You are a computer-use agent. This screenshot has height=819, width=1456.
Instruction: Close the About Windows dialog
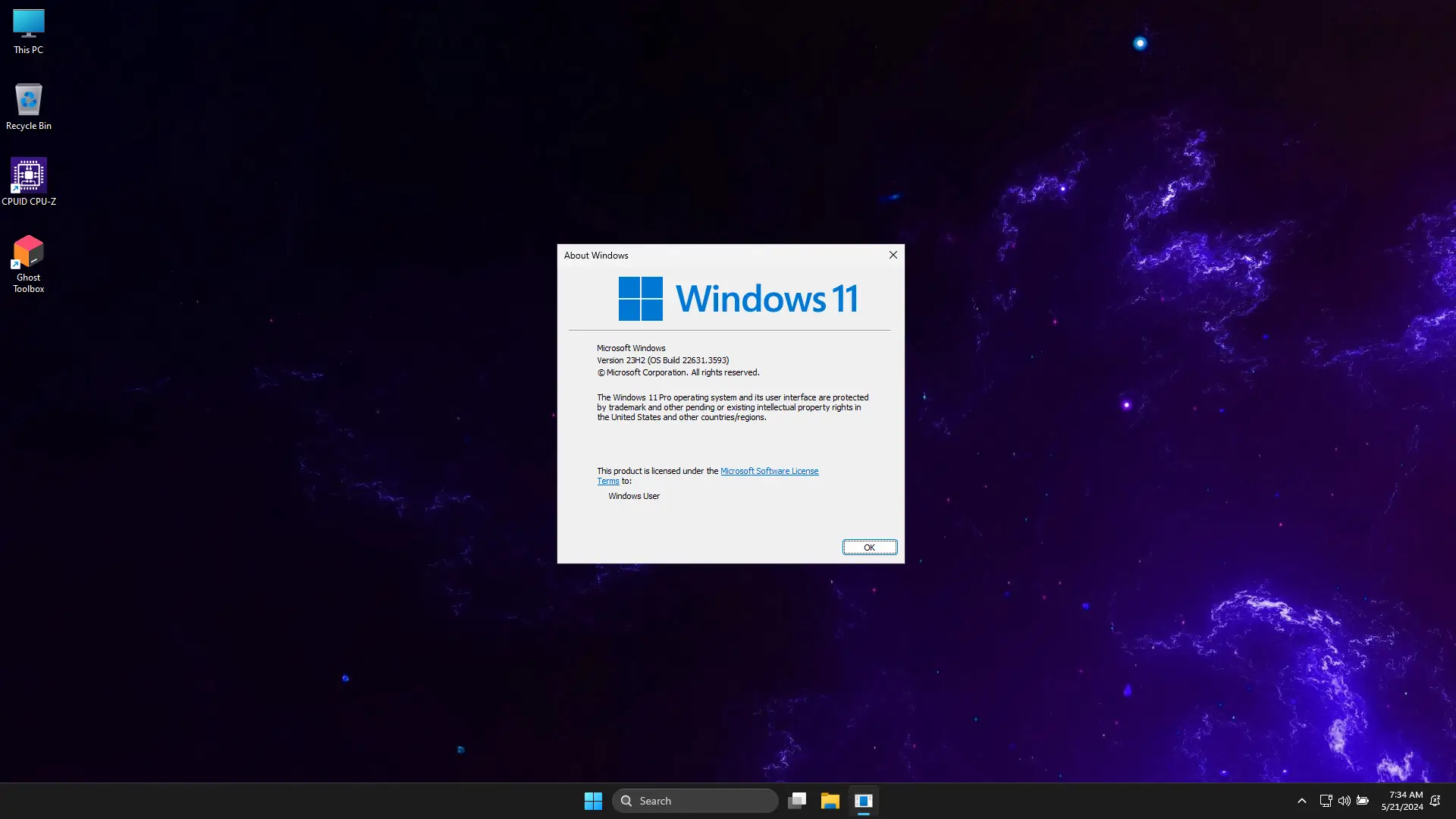893,255
